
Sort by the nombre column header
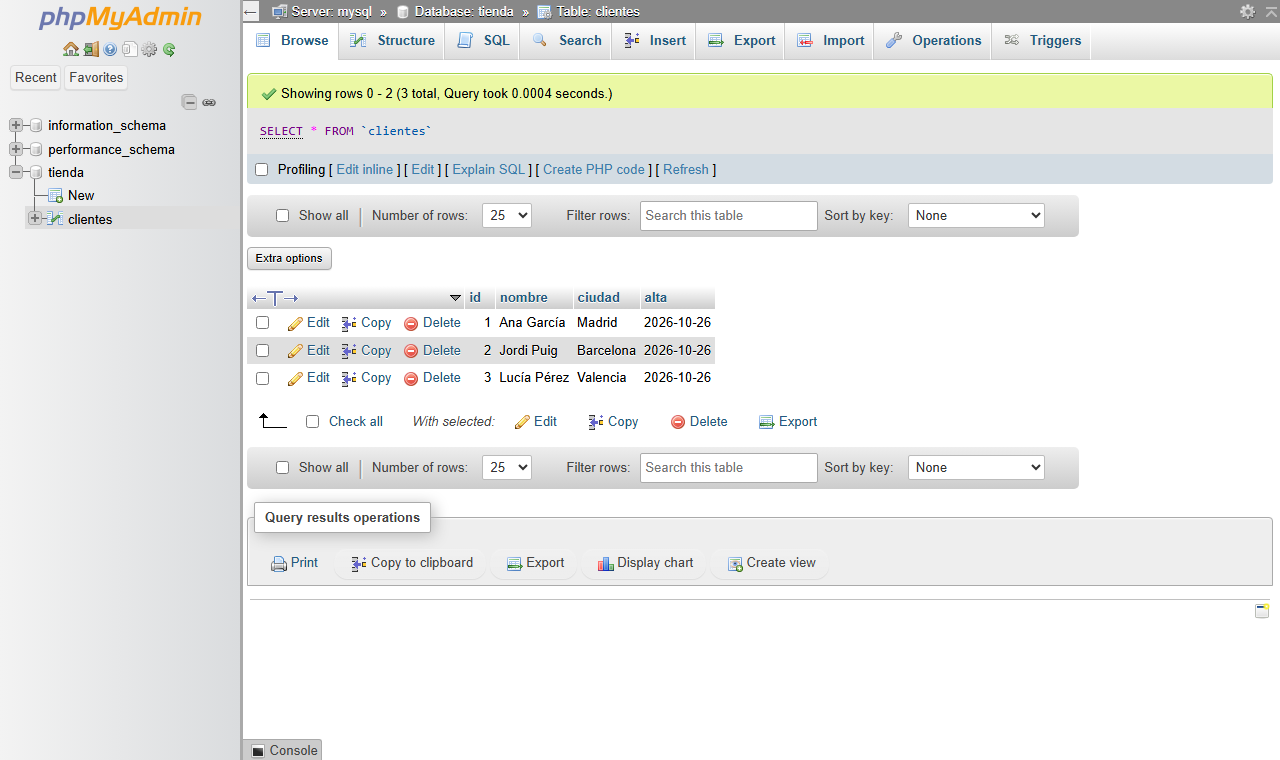coord(524,298)
